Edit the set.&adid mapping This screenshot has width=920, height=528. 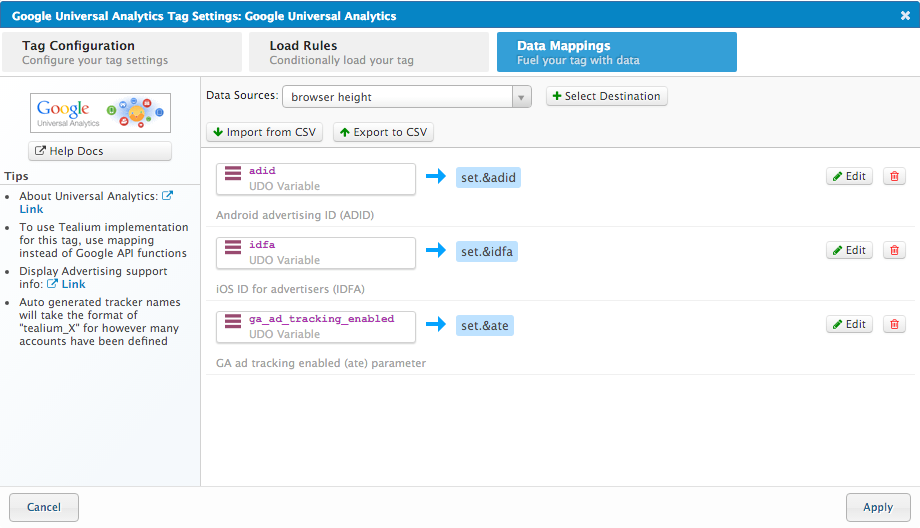(849, 176)
